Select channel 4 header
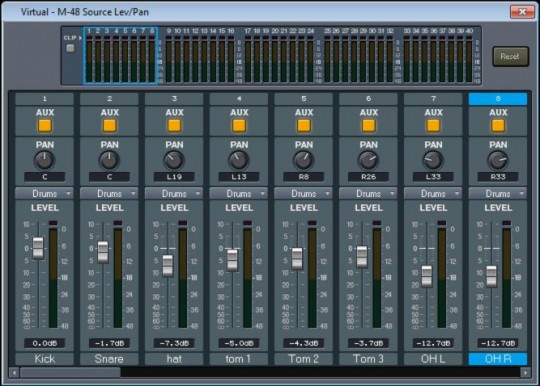 239,99
